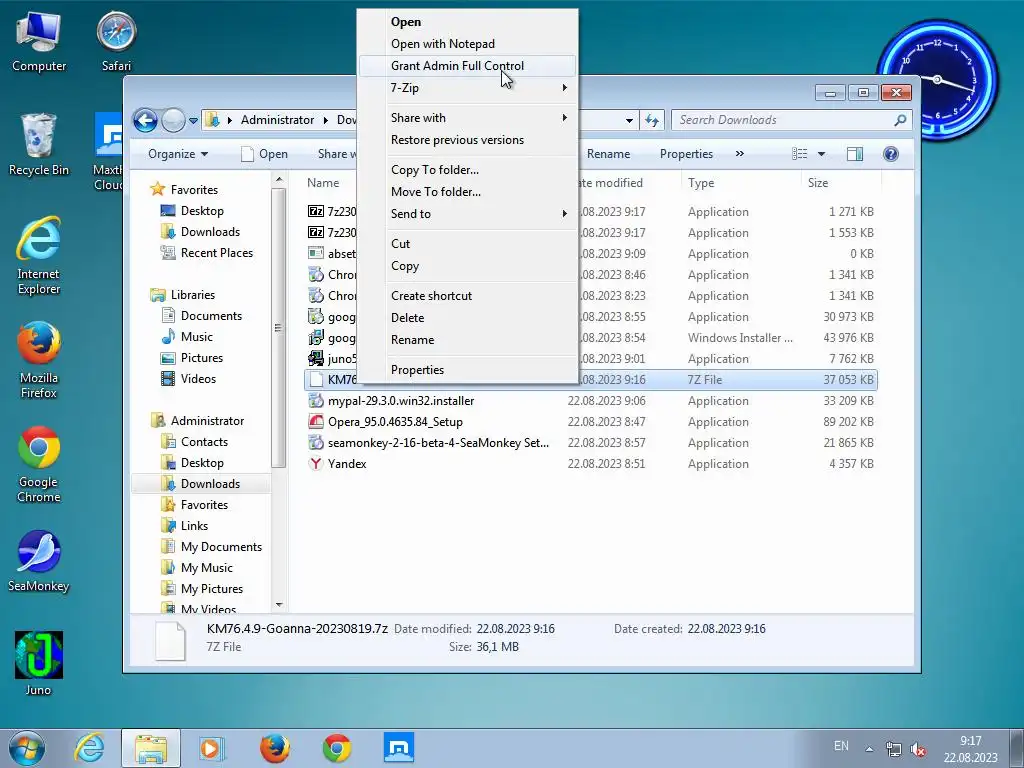The height and width of the screenshot is (768, 1024).
Task: Expand the Send to submenu
Action: 468,214
